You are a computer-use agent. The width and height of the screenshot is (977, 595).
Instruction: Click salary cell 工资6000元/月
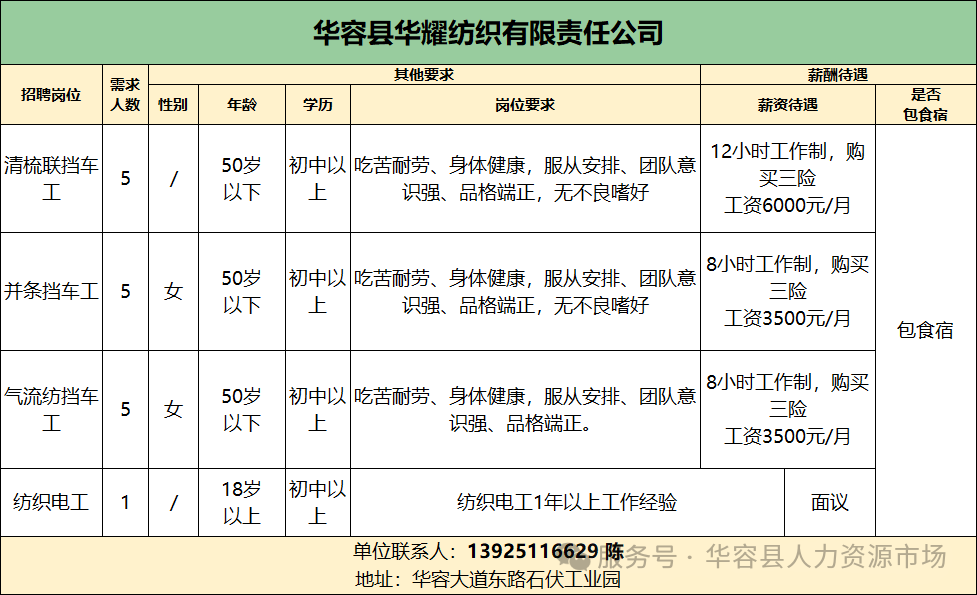(x=788, y=179)
